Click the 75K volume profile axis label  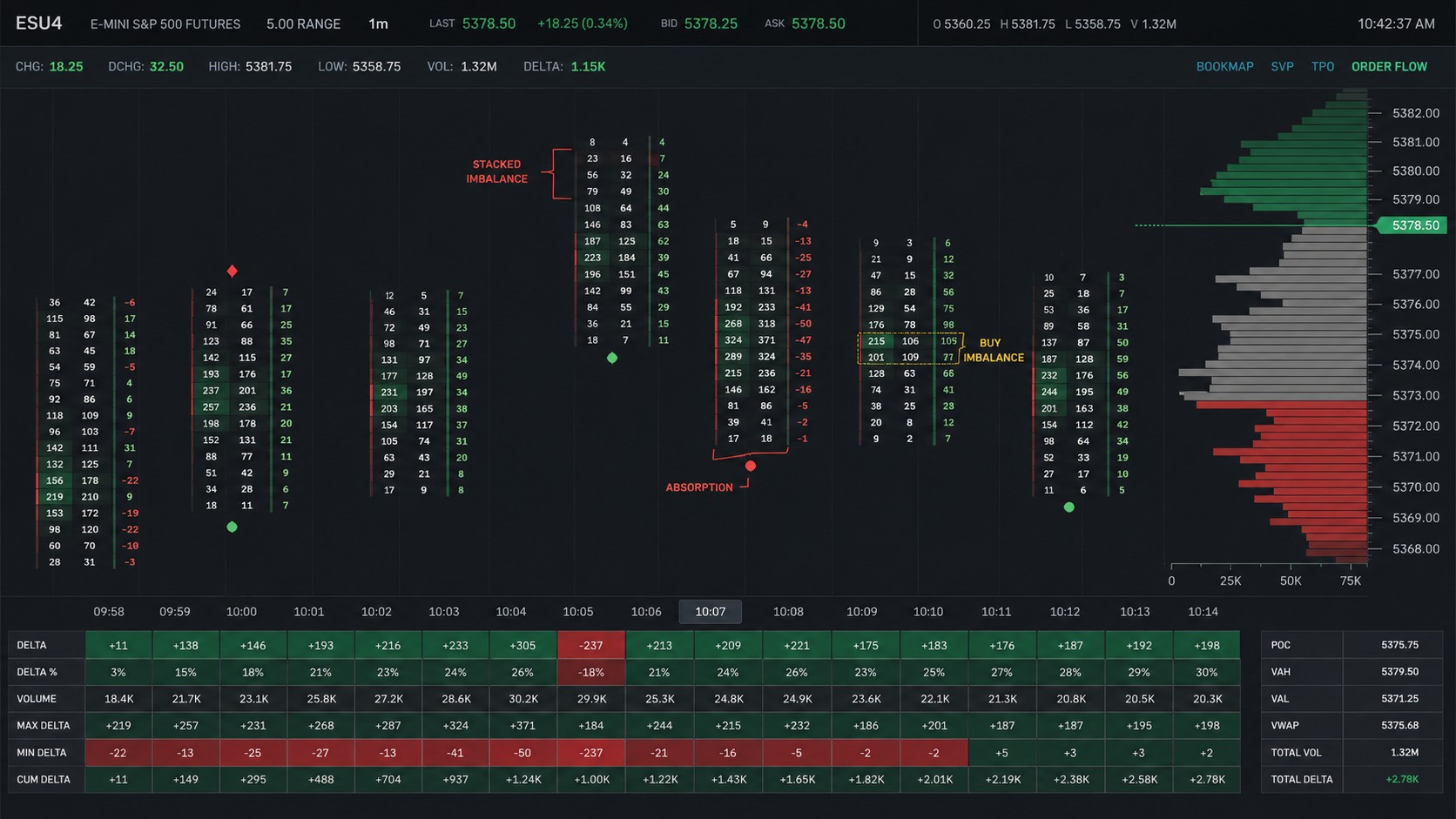pos(1350,581)
